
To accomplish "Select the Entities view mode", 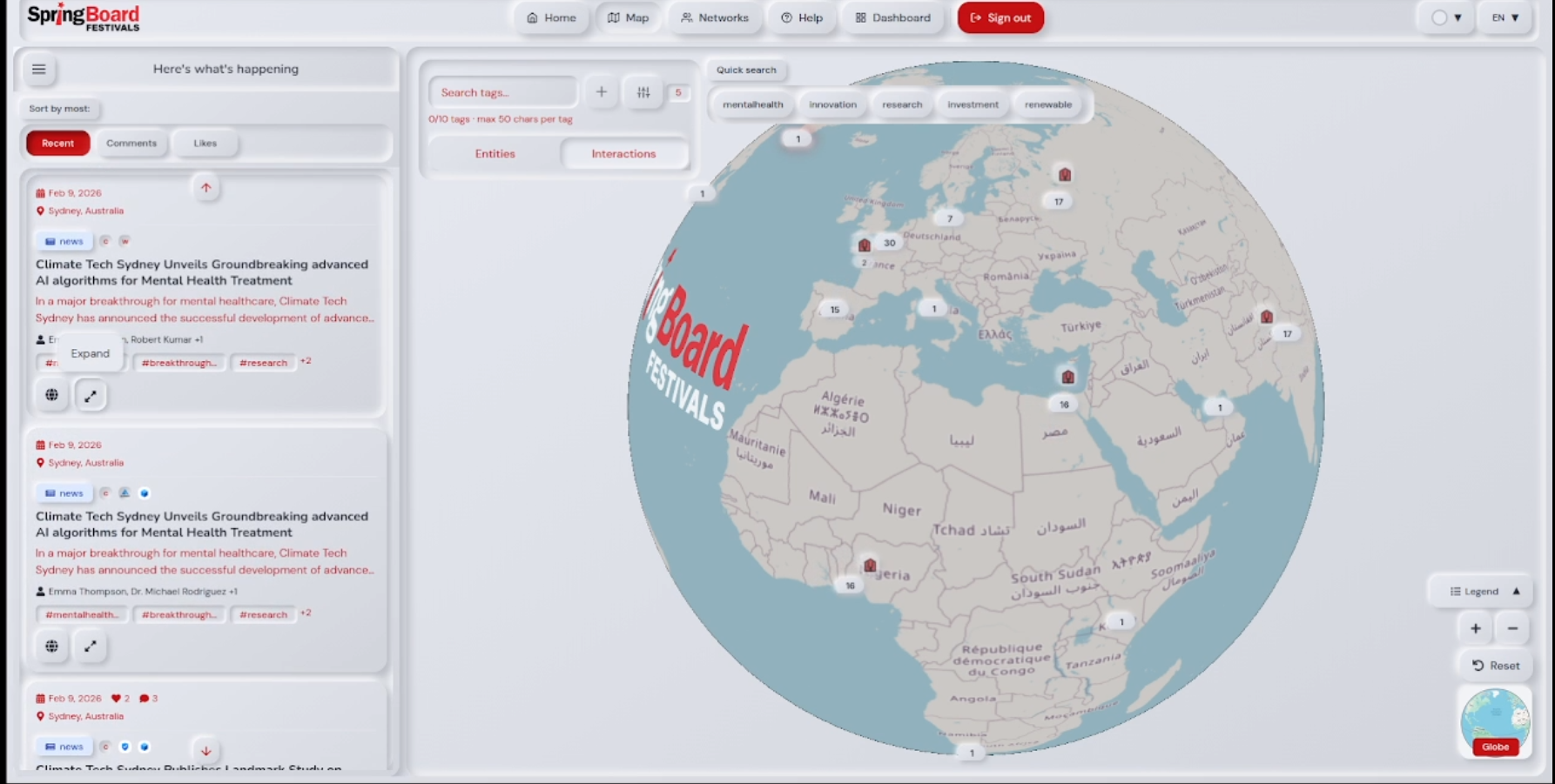I will [495, 153].
